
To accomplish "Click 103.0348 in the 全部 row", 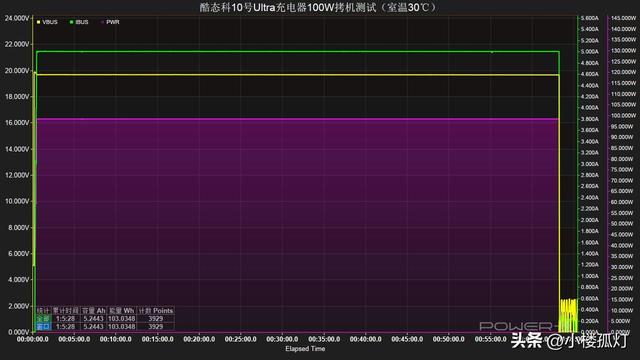I will (x=122, y=318).
